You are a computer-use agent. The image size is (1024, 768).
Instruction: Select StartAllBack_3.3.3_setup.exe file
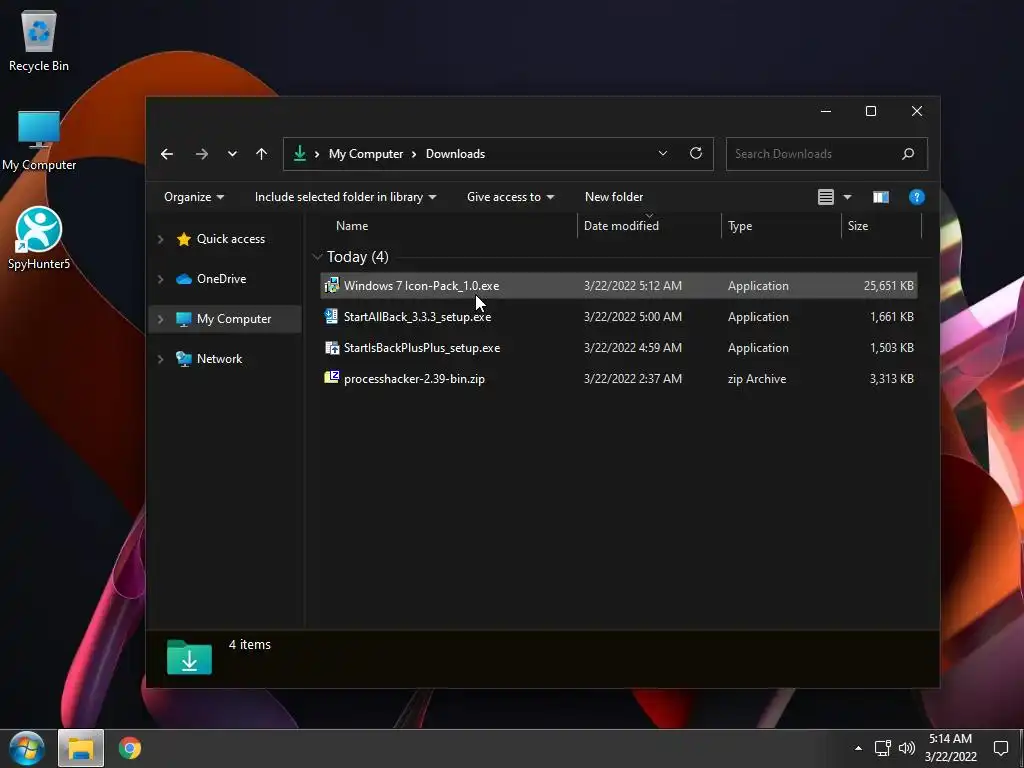[x=618, y=317]
